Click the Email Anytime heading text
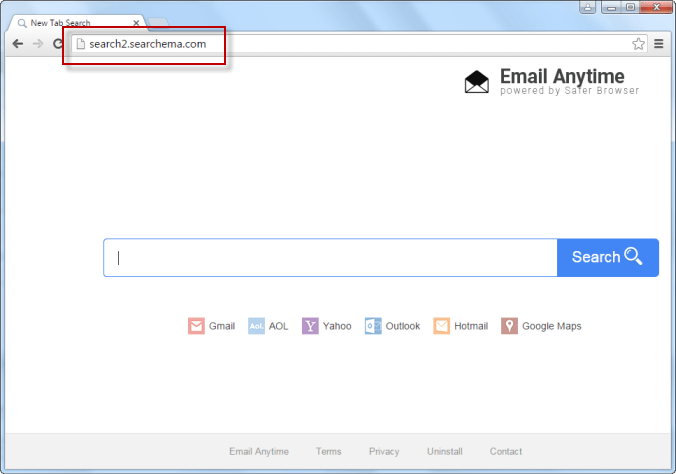The height and width of the screenshot is (474, 676). click(x=562, y=76)
